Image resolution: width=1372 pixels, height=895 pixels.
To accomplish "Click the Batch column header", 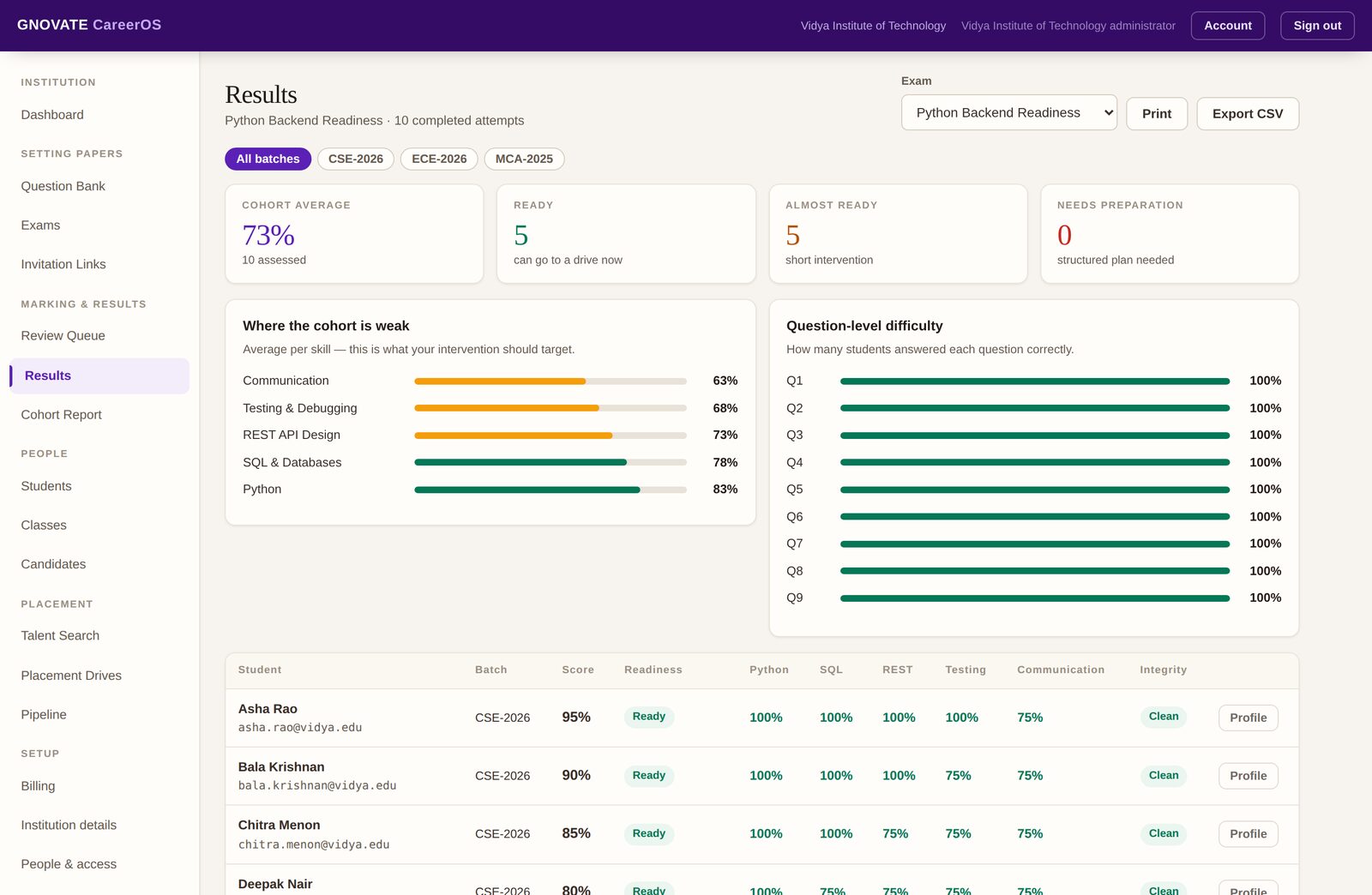I will 491,670.
